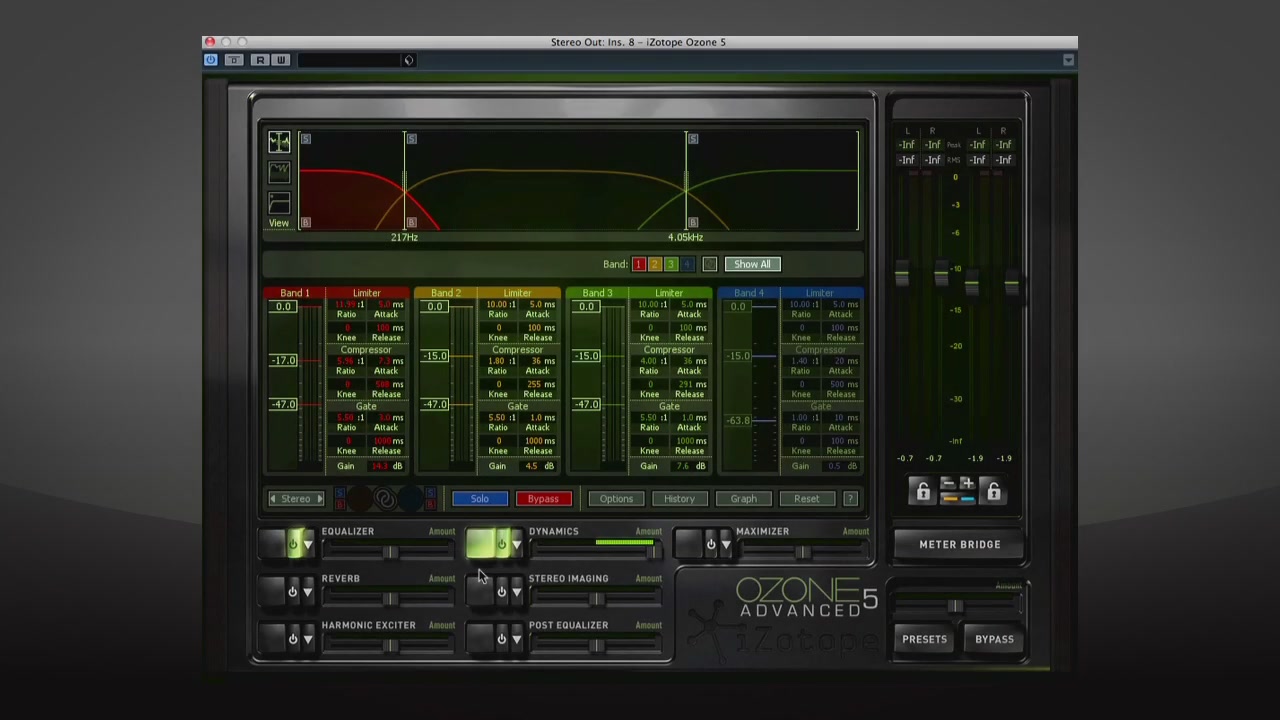The image size is (1280, 720).
Task: Select the Band 3 panel header
Action: pyautogui.click(x=597, y=293)
